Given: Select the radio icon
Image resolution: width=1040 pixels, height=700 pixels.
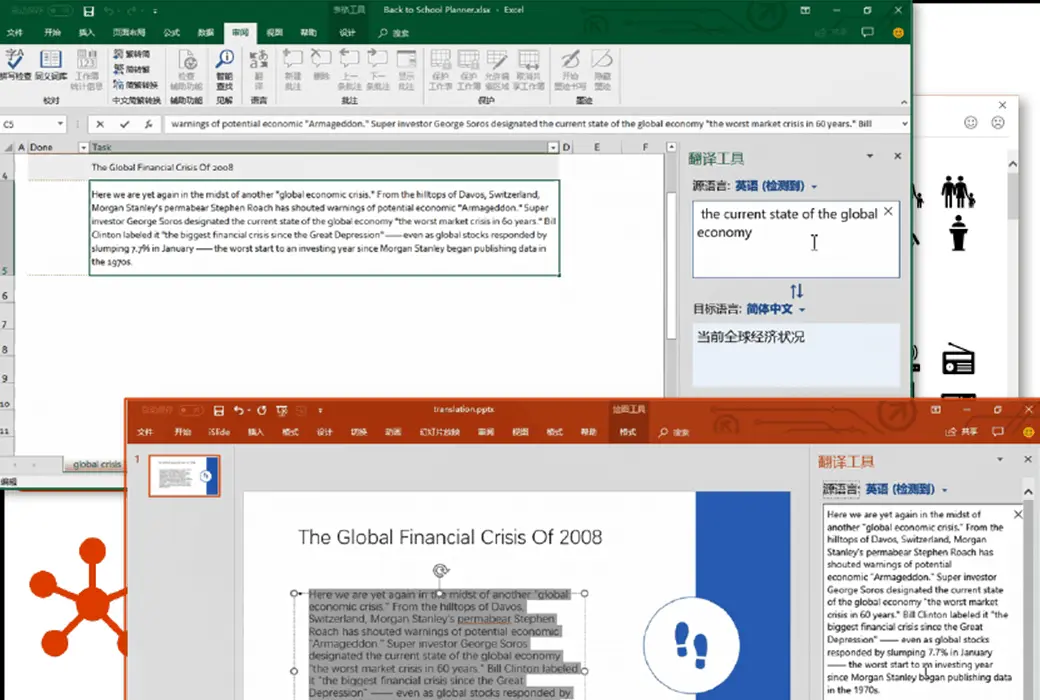Looking at the screenshot, I should (x=958, y=359).
